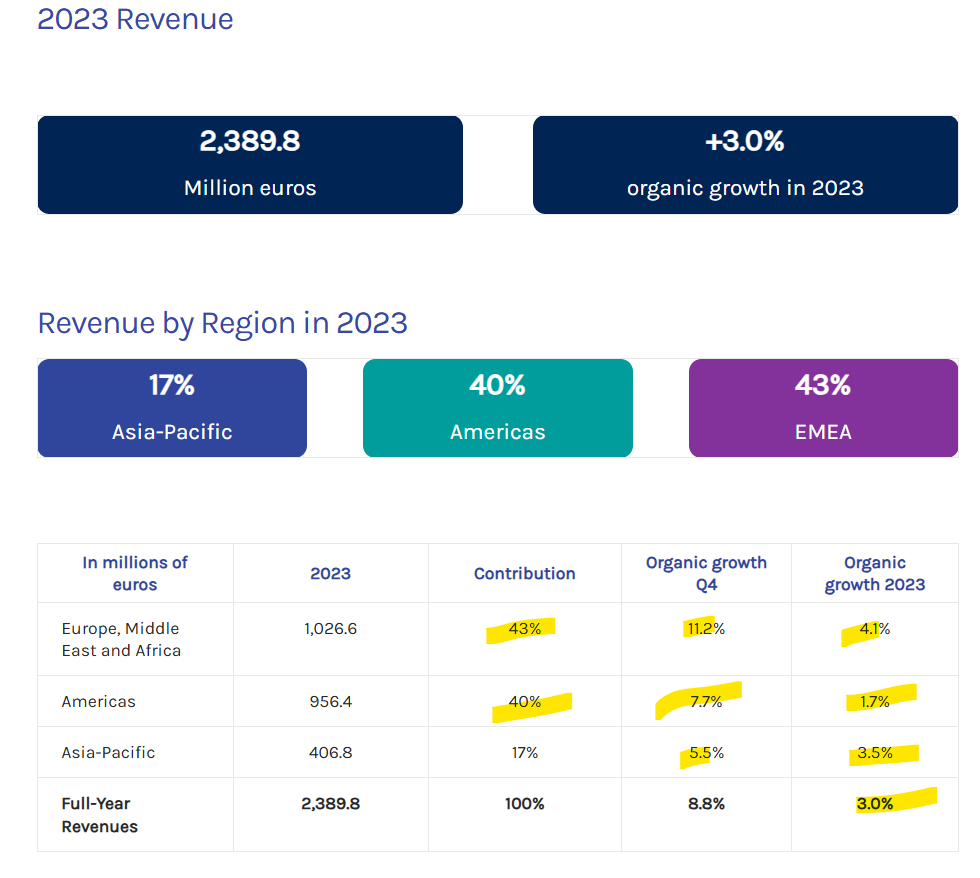Select the 40% Americas tile

coord(498,408)
